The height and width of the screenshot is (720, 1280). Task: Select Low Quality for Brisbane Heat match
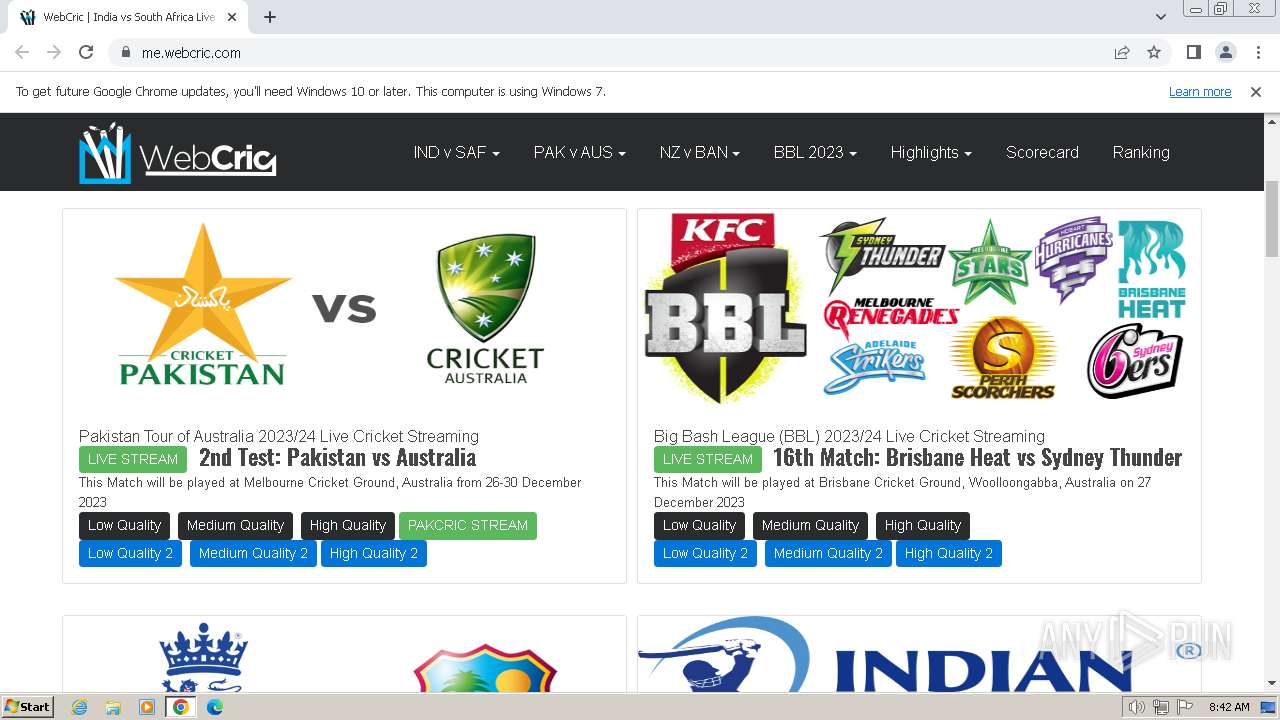click(x=699, y=525)
